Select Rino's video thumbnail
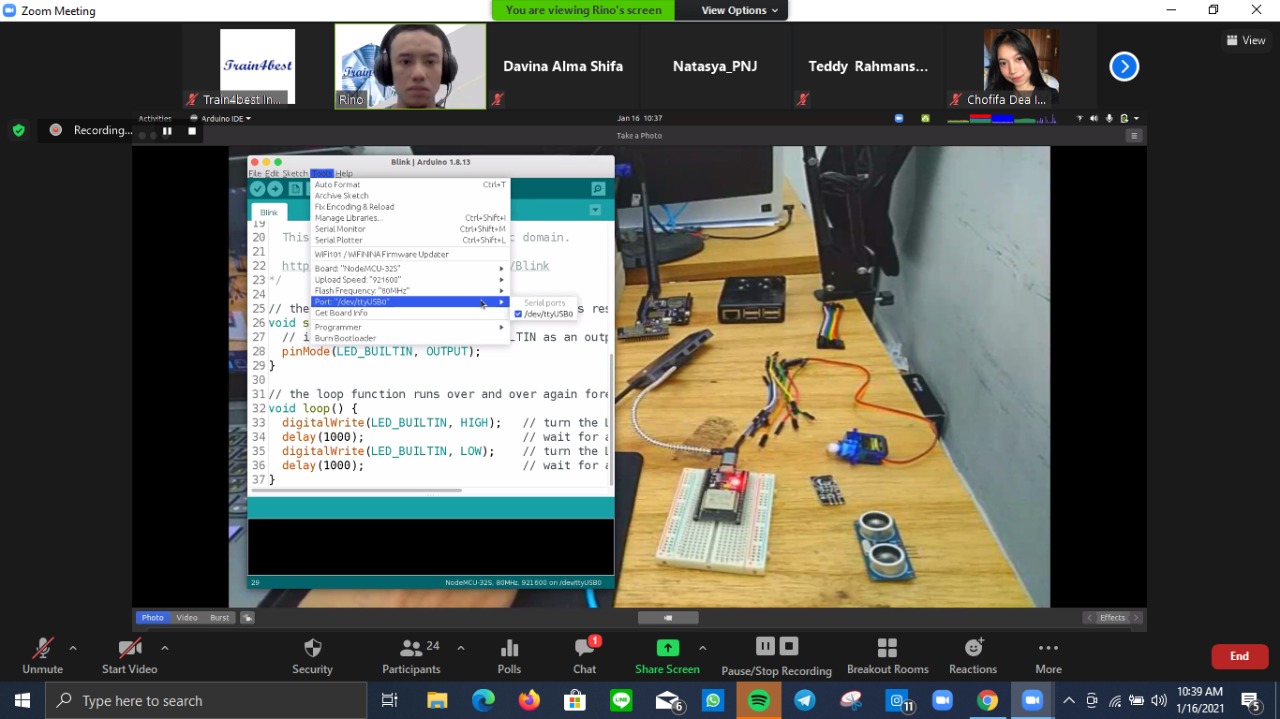 tap(410, 66)
